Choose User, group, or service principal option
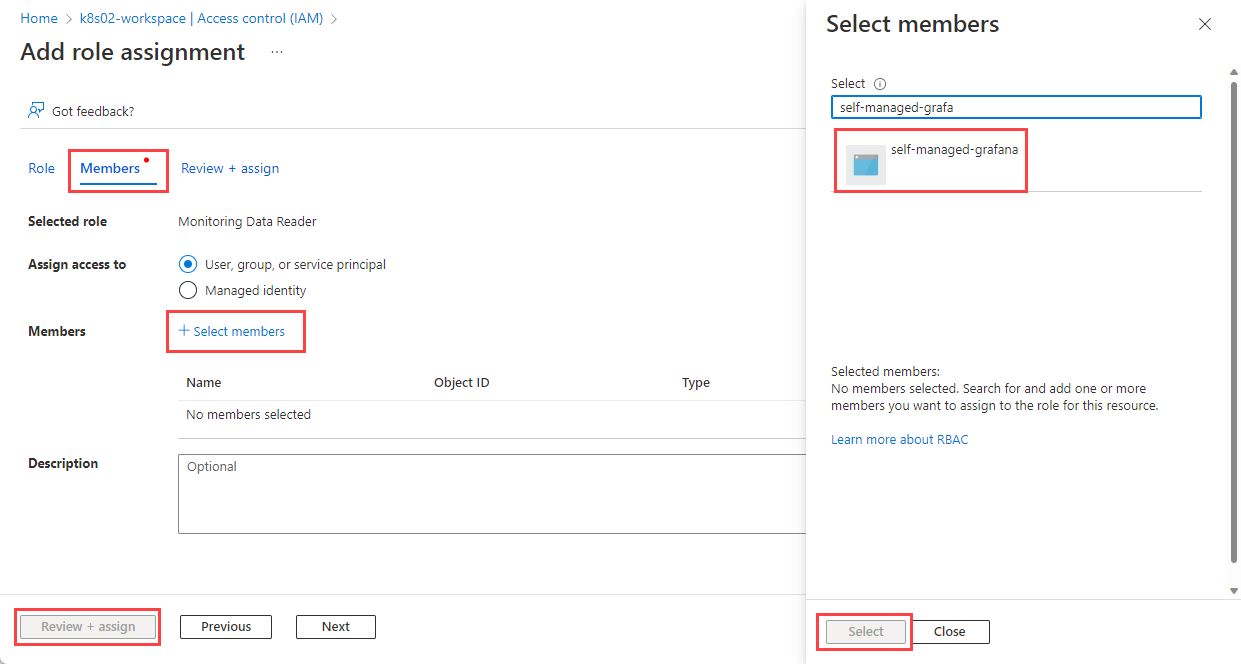Viewport: 1241px width, 664px height. (x=187, y=264)
